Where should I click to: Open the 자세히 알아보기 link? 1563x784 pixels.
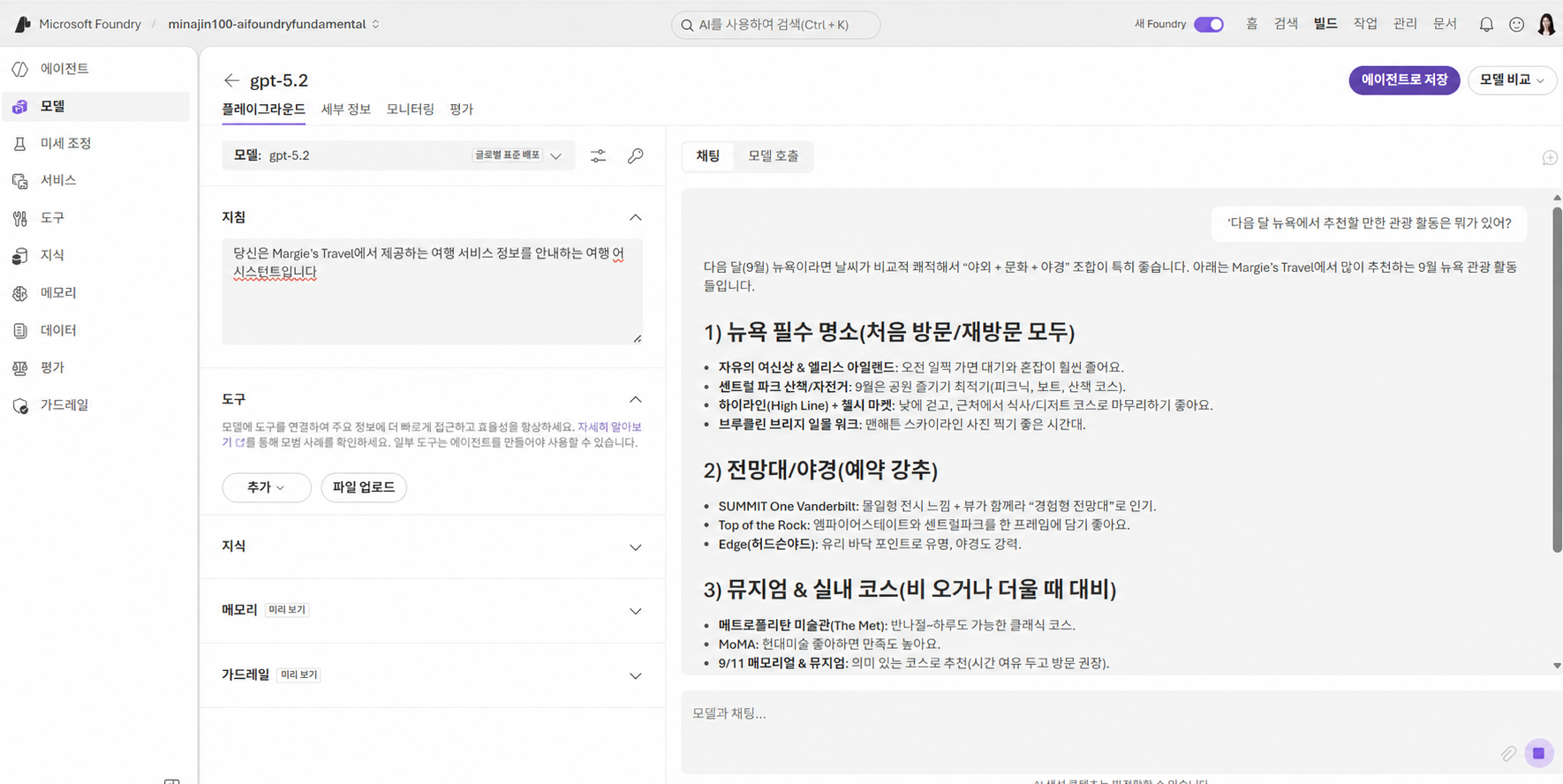(x=609, y=427)
